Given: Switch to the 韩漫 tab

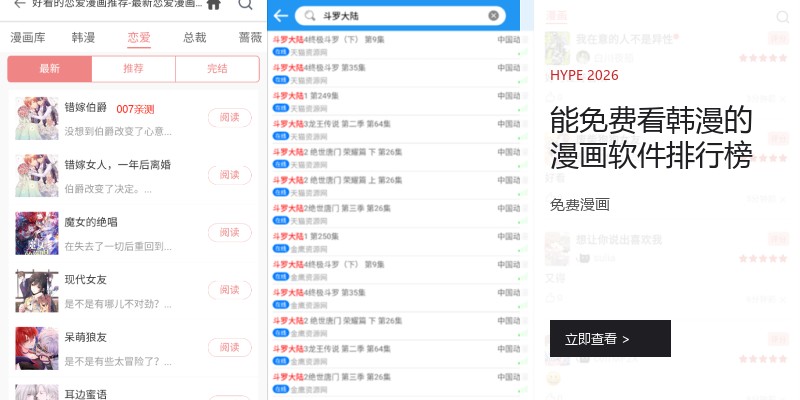Looking at the screenshot, I should [x=83, y=37].
